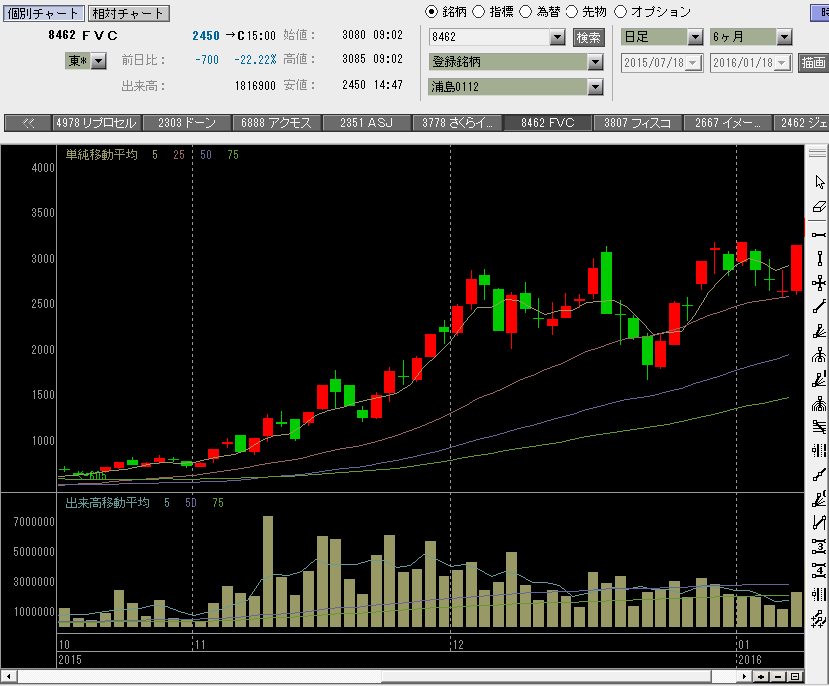This screenshot has width=829, height=686.
Task: Switch to the 相対チャート tab
Action: point(128,13)
